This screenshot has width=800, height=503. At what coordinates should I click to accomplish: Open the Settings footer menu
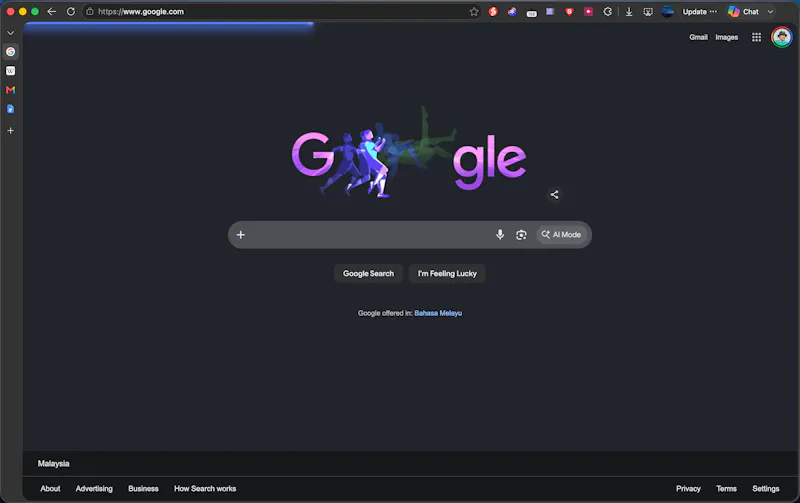click(765, 489)
